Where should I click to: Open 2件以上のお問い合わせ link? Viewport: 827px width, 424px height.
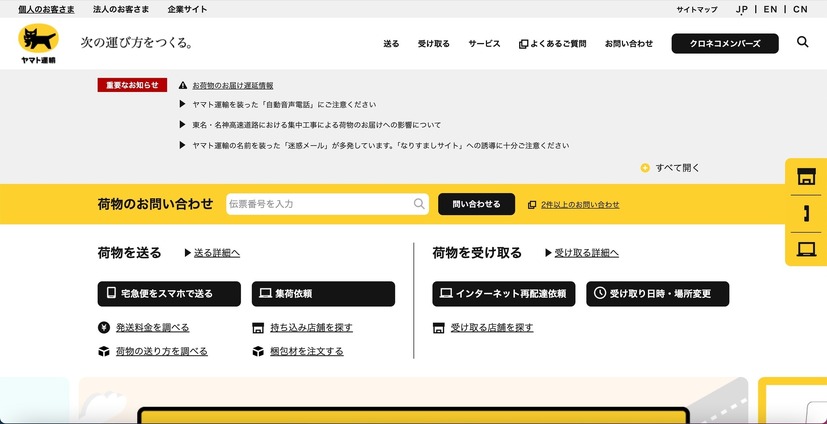click(580, 205)
